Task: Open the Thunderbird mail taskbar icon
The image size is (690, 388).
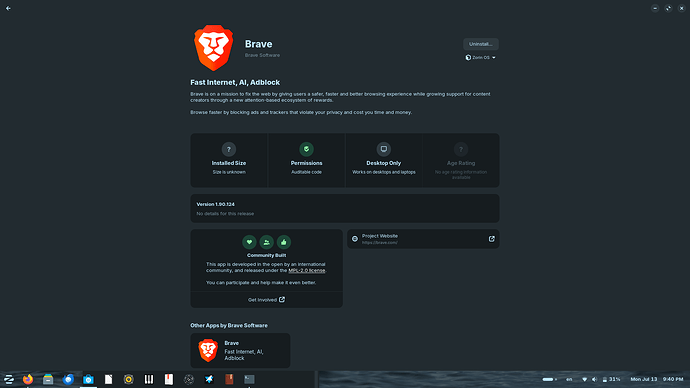Action: (x=68, y=379)
